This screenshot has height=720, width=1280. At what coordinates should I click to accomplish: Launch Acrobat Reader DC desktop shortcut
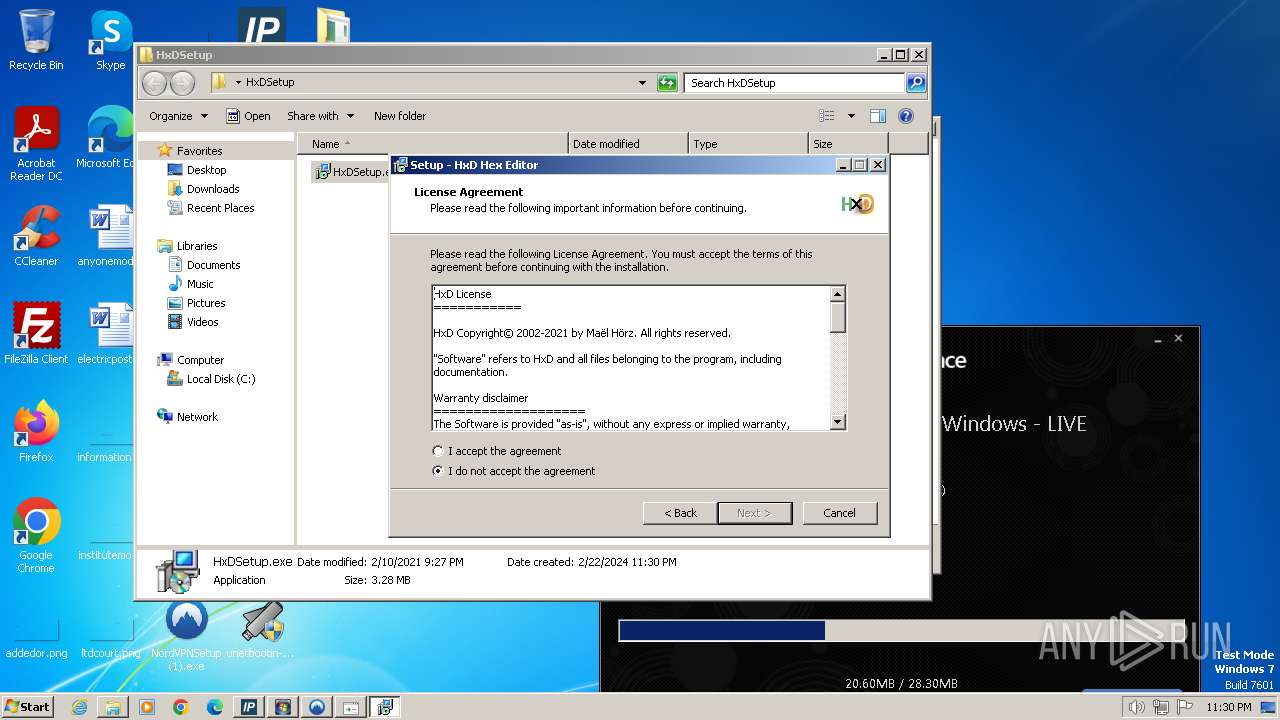point(36,143)
